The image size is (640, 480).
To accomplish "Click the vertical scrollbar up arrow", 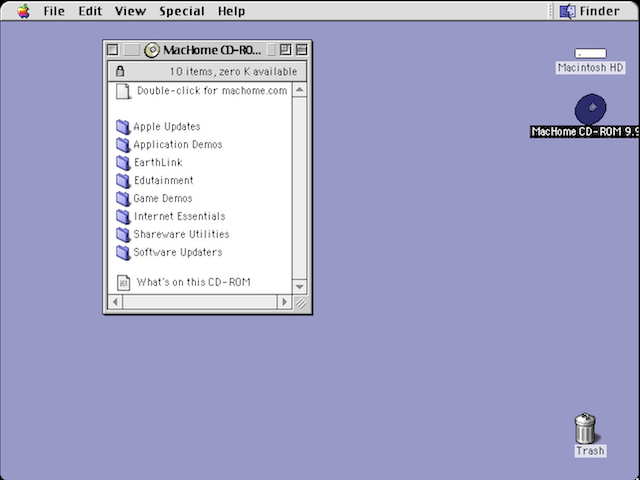I will (x=300, y=89).
